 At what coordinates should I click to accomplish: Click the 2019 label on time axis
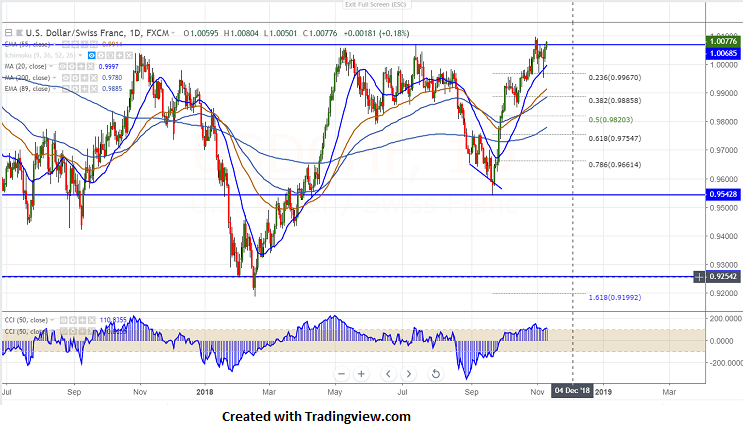[603, 392]
